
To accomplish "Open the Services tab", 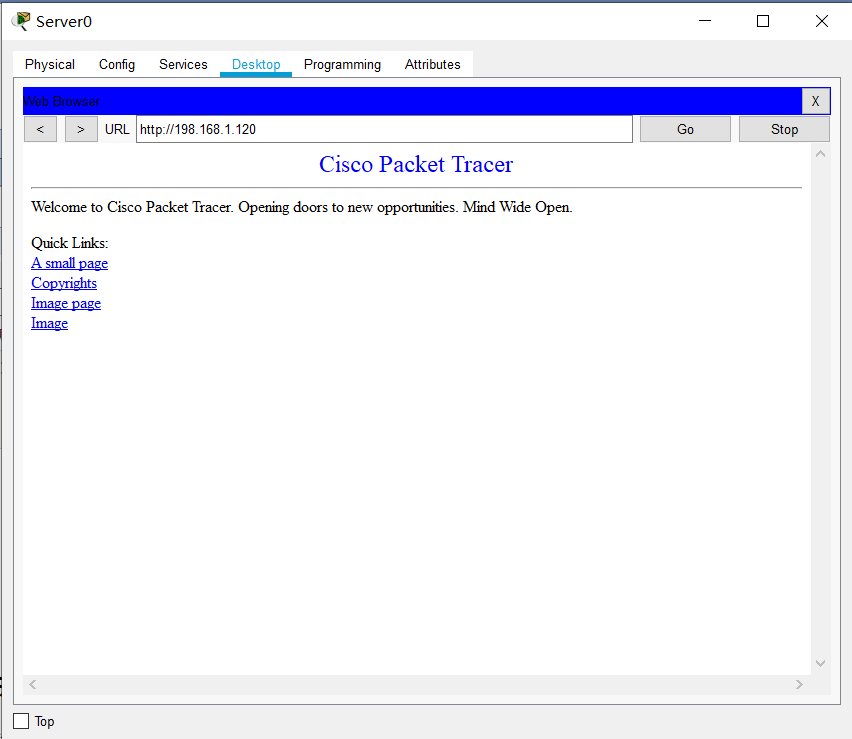I will 183,64.
